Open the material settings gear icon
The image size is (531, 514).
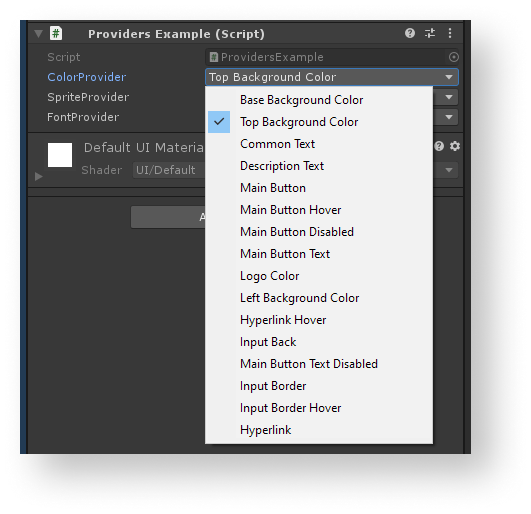pos(455,146)
